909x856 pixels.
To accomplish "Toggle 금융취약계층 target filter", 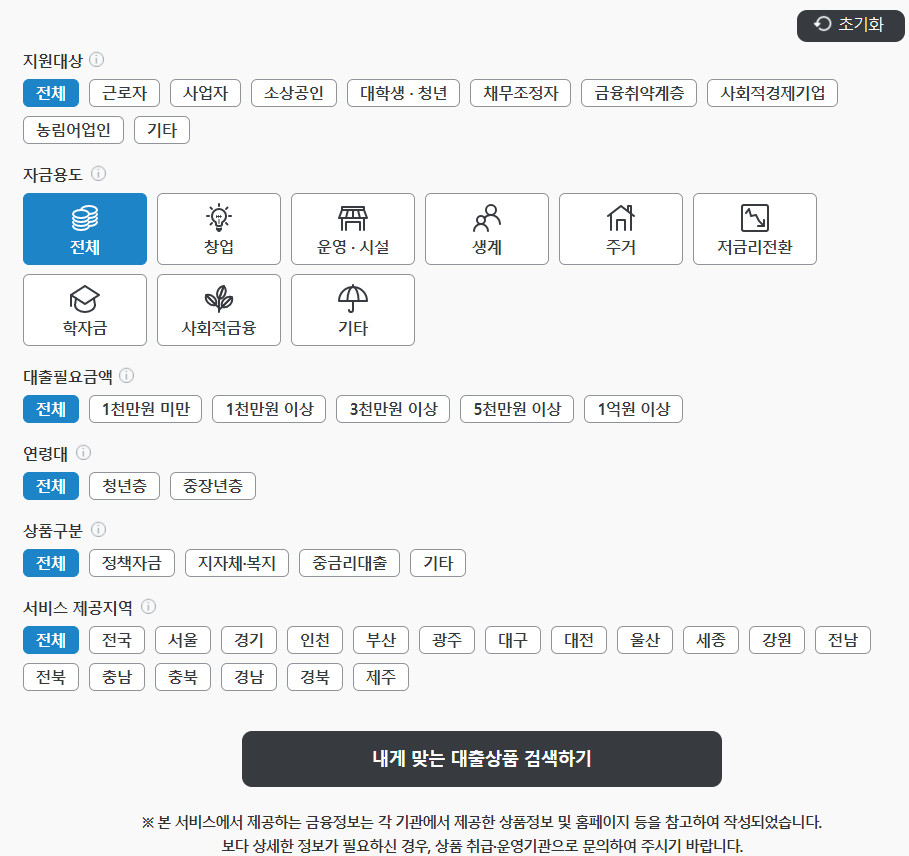I will pos(639,93).
